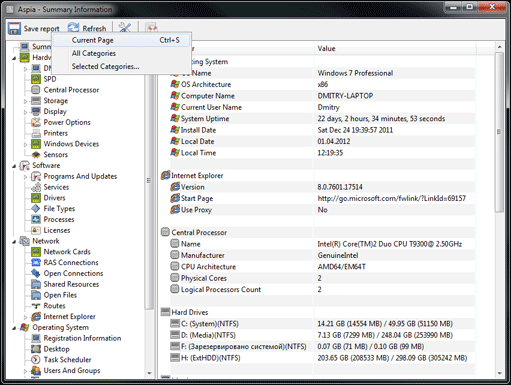Screen dimensions: 511x385
Task: Click the right pane scroll down arrow
Action: tap(499, 373)
